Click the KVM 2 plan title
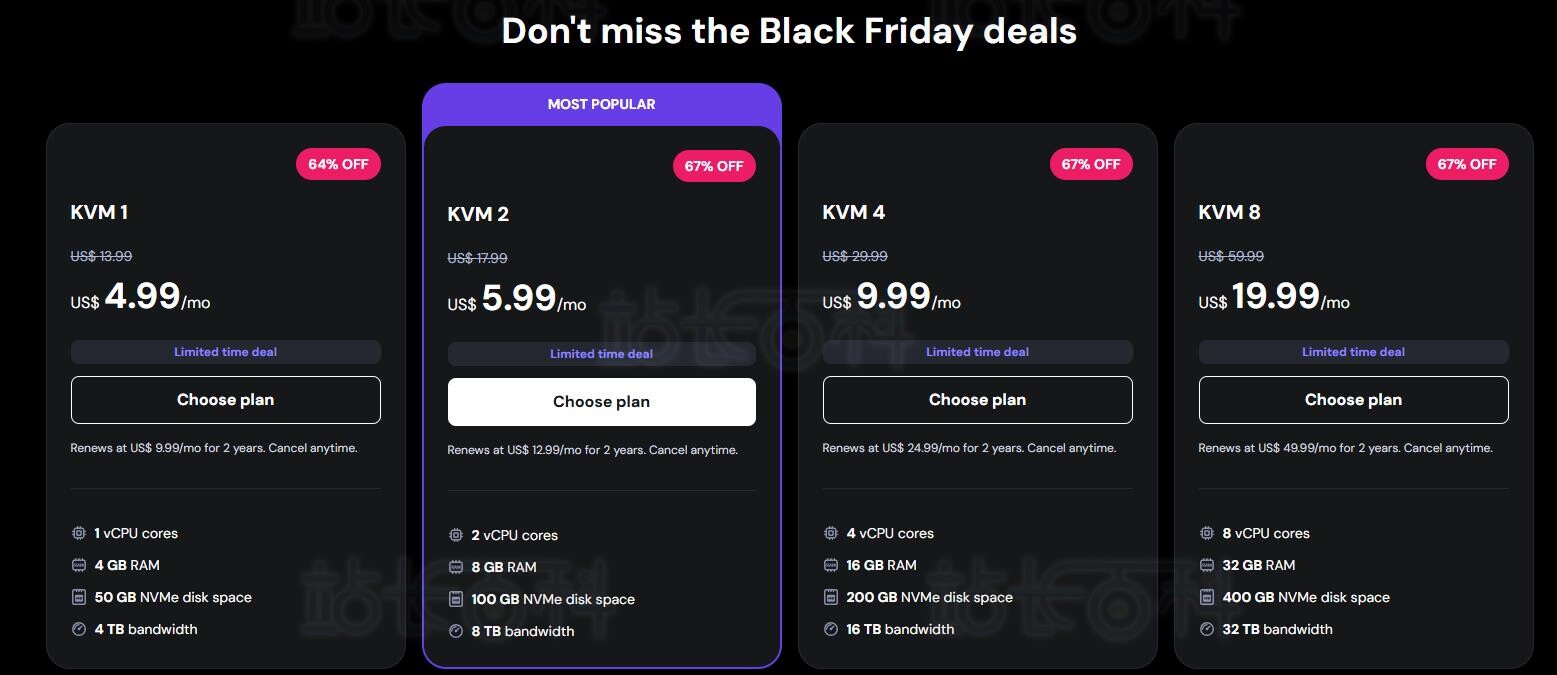The width and height of the screenshot is (1557, 675). (x=478, y=214)
